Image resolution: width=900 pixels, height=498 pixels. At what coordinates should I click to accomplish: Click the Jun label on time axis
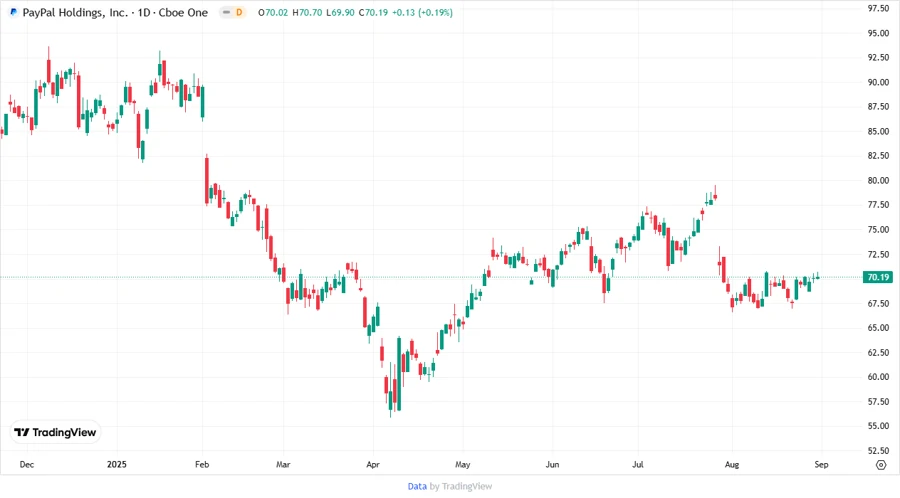click(x=552, y=465)
